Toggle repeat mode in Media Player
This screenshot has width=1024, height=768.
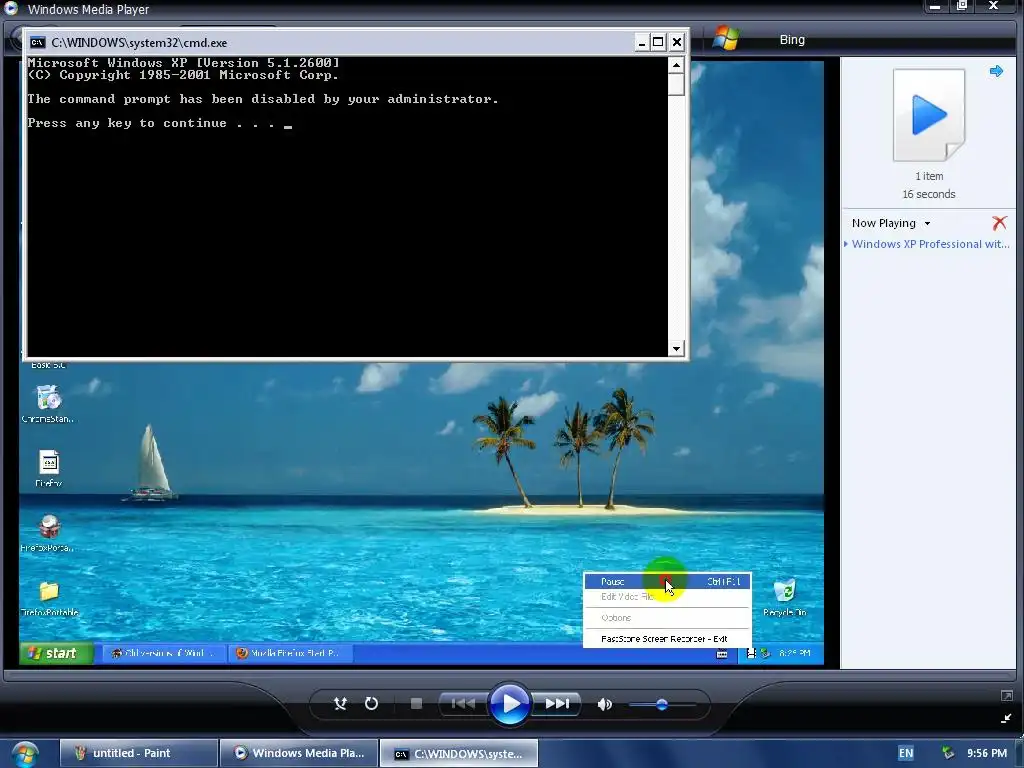[x=371, y=703]
